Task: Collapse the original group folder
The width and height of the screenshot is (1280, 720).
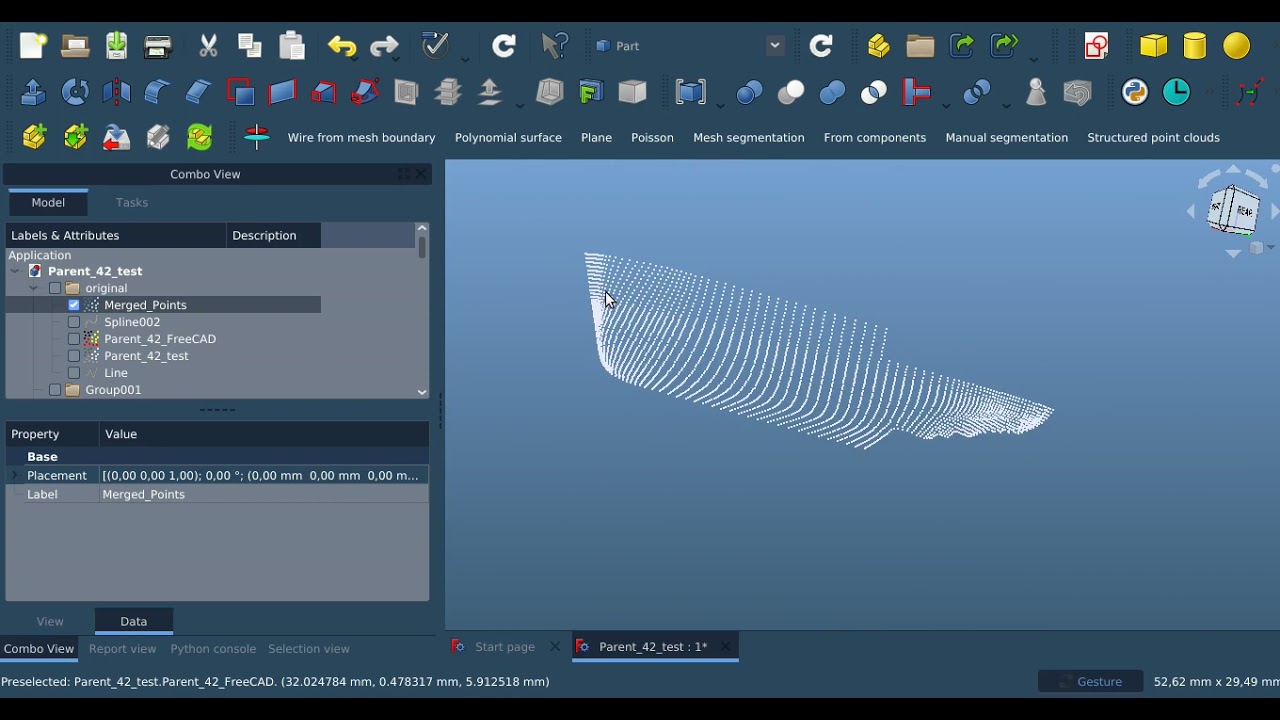Action: click(x=34, y=288)
